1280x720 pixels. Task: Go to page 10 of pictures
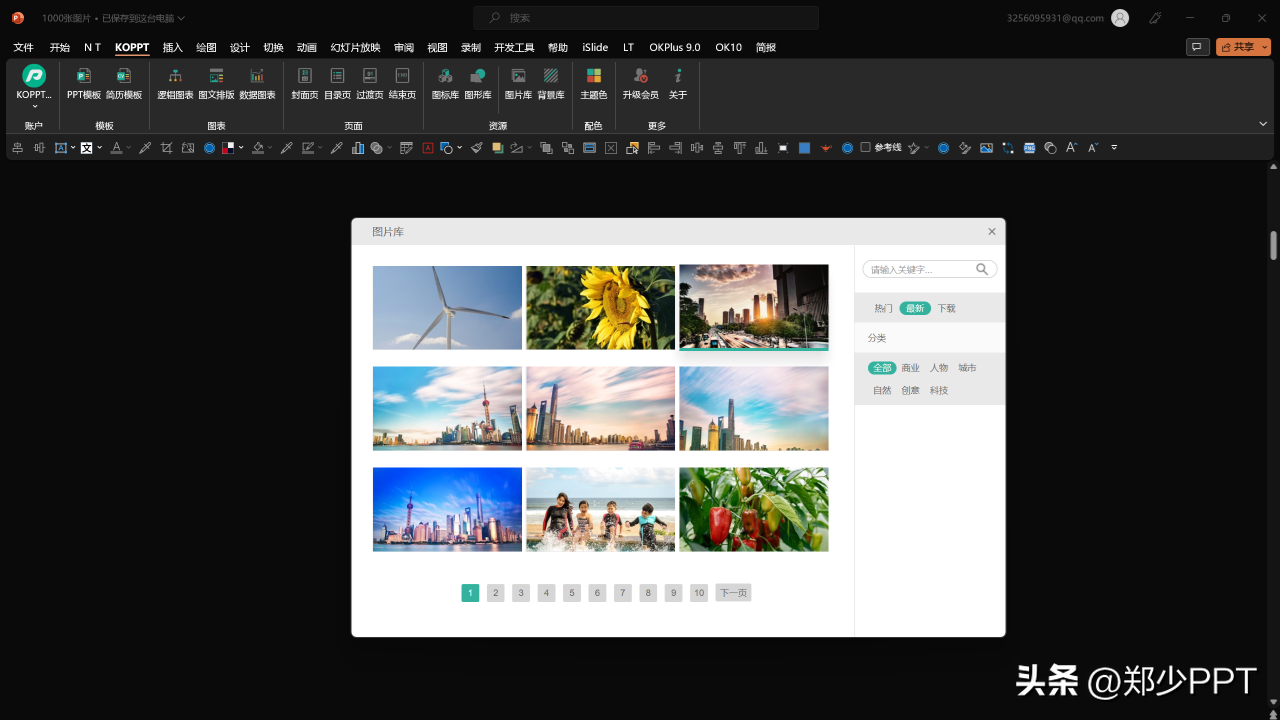point(699,593)
